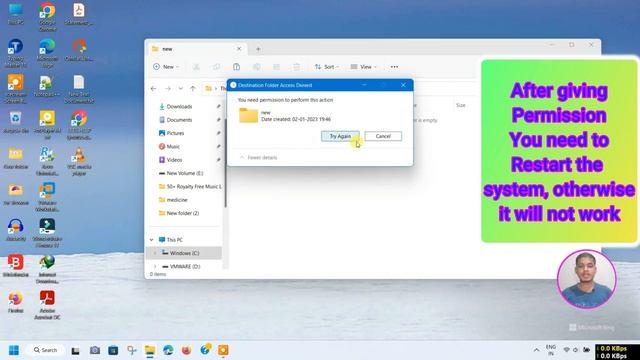
Task: Open Downloads in the sidebar
Action: pyautogui.click(x=179, y=107)
